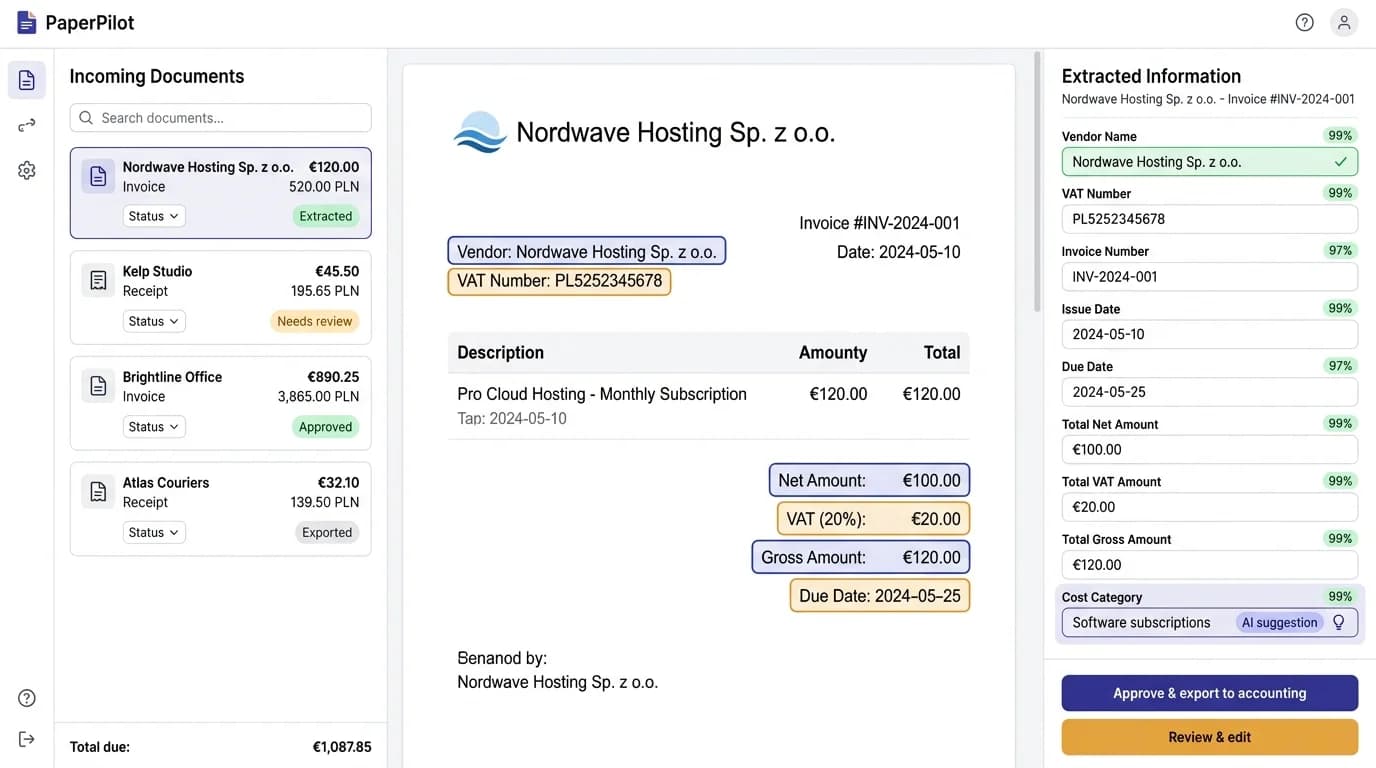
Task: Open the help circle icon in top bar
Action: click(1304, 22)
